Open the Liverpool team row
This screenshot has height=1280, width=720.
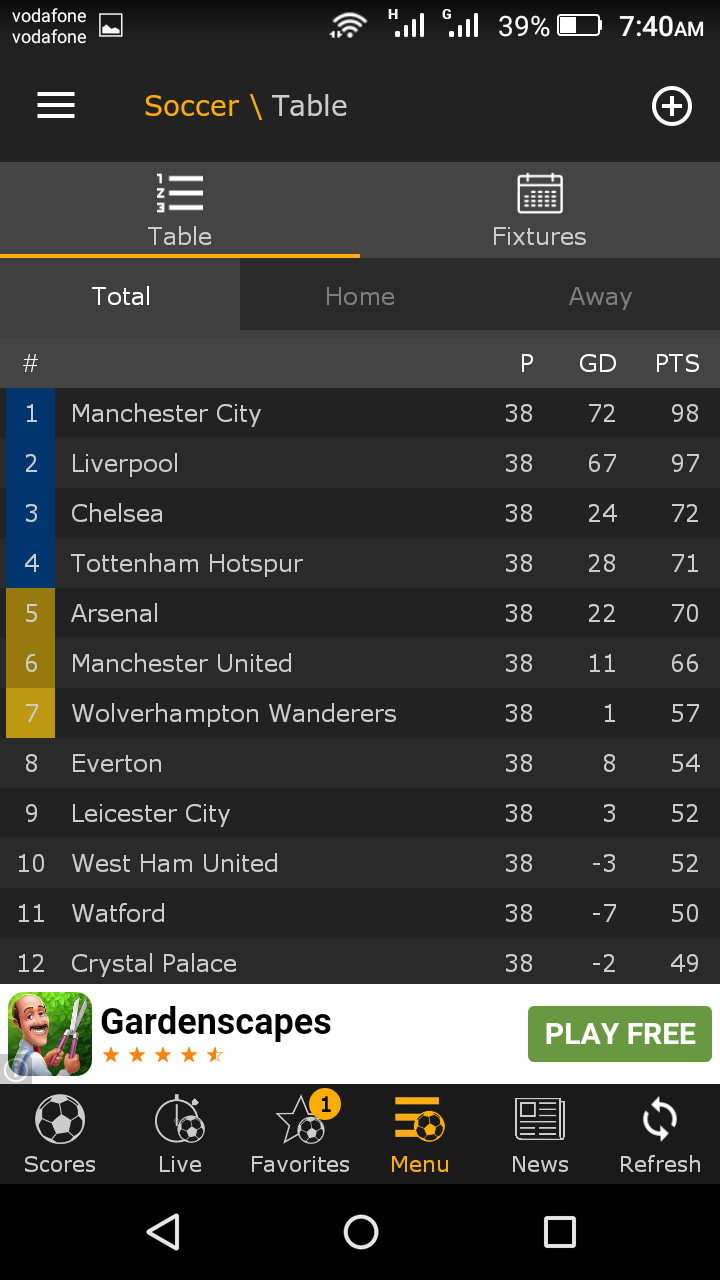(x=360, y=463)
